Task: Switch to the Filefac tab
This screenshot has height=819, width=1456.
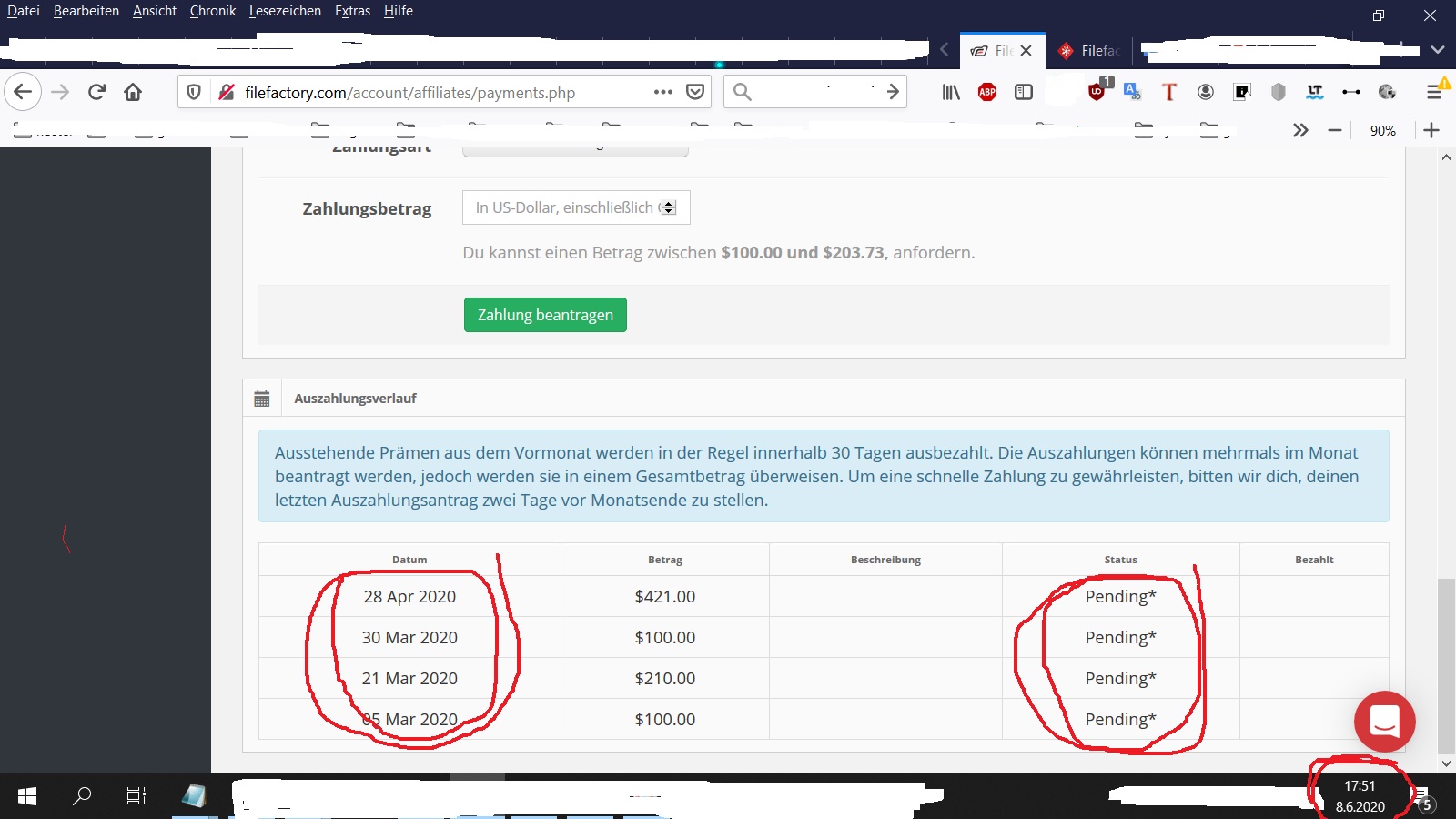Action: coord(1090,51)
